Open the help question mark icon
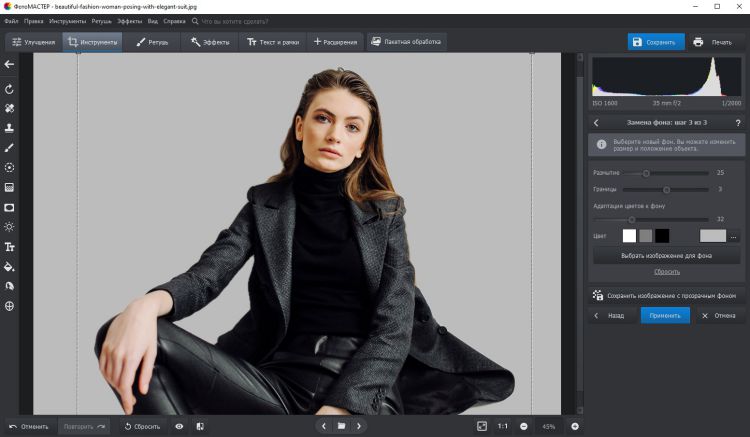 (737, 122)
